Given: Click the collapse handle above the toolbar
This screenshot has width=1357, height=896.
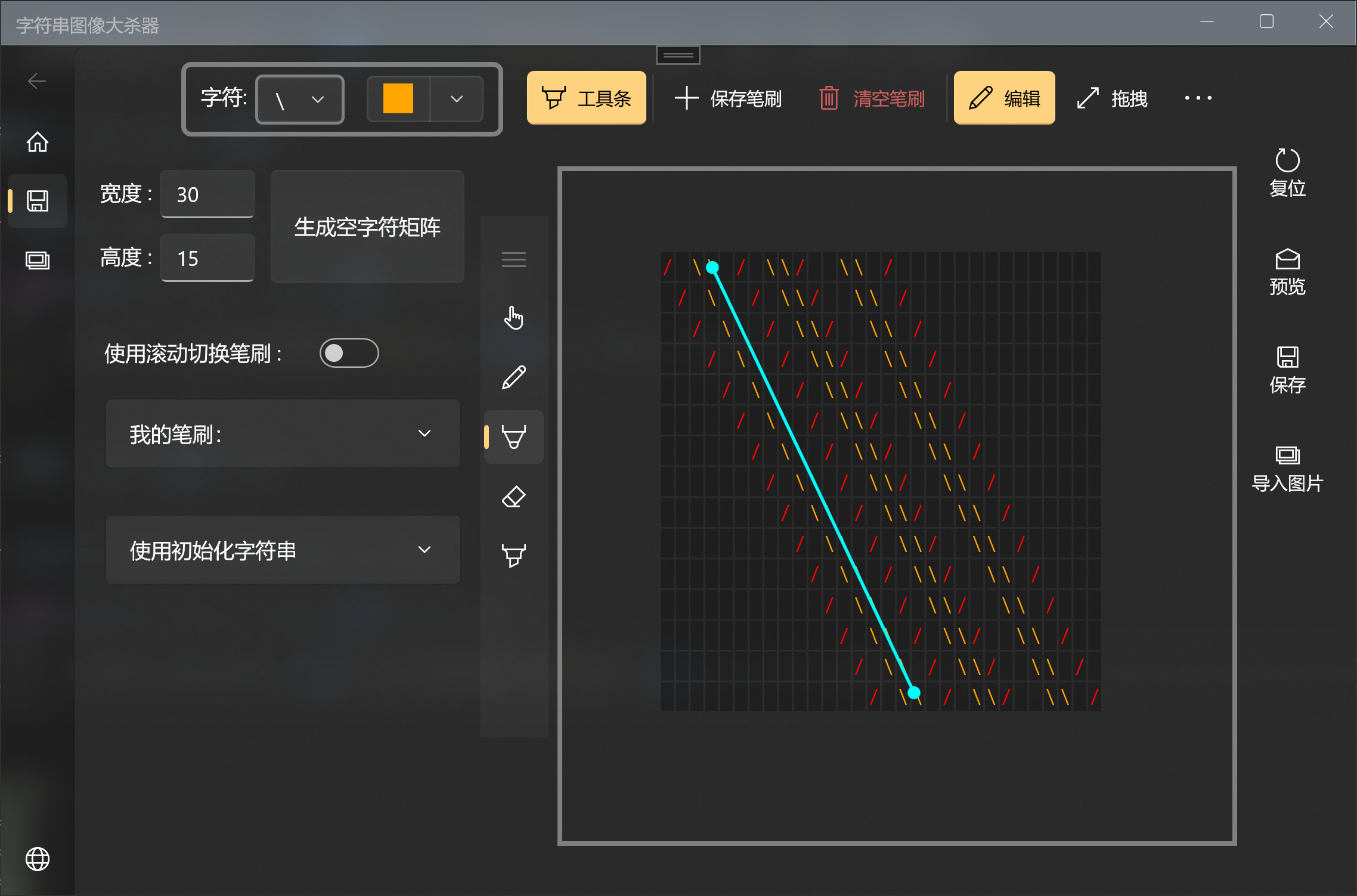Looking at the screenshot, I should coord(678,55).
